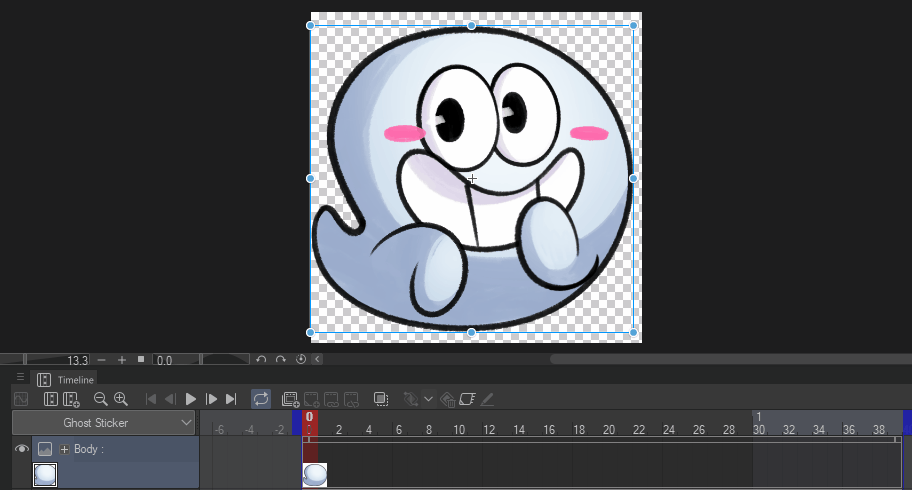Open the keyframe options dropdown arrow
Screen dimensions: 912x490
428,399
